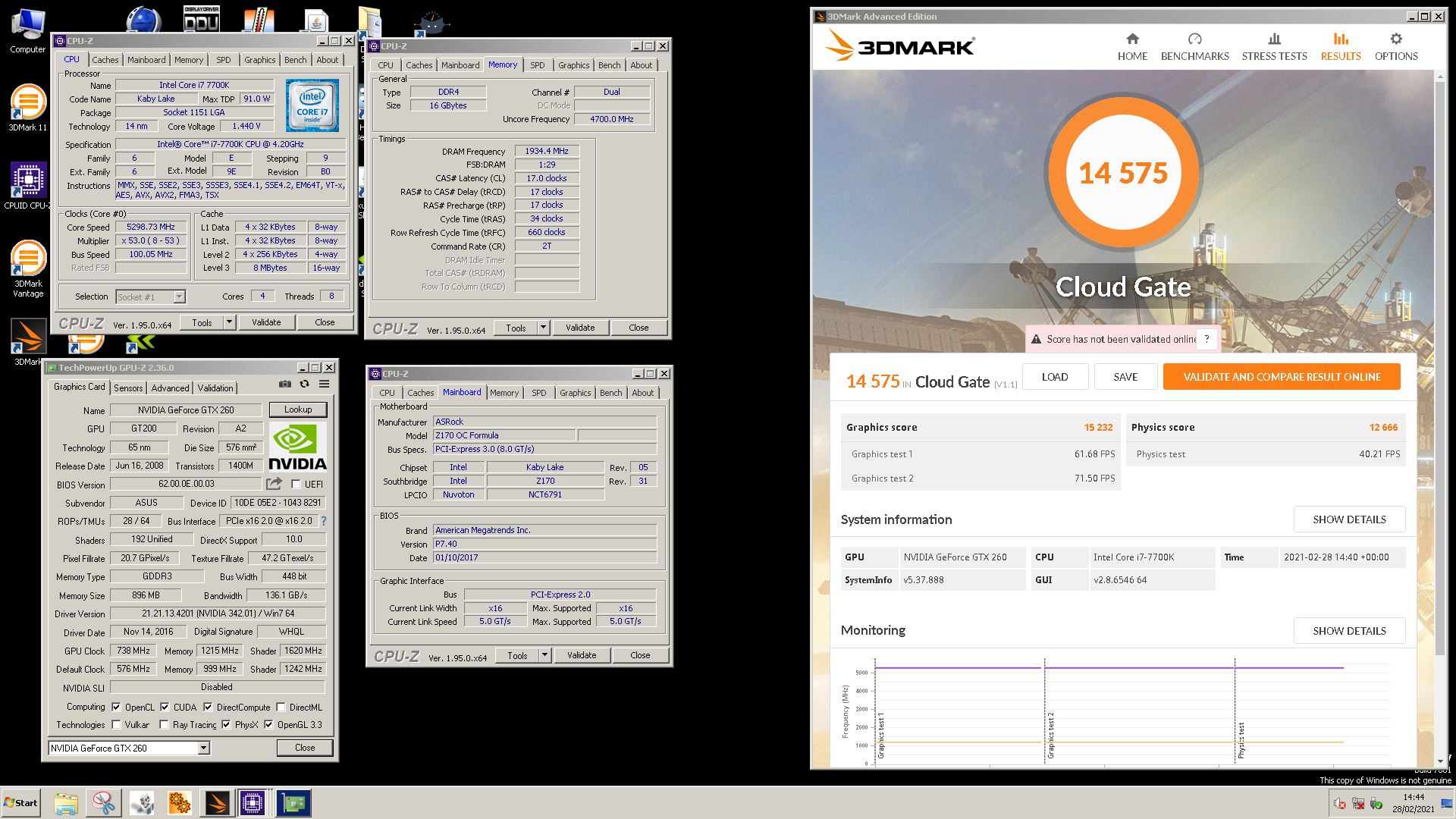1456x819 pixels.
Task: Toggle the Vulkan checkbox
Action: 116,725
